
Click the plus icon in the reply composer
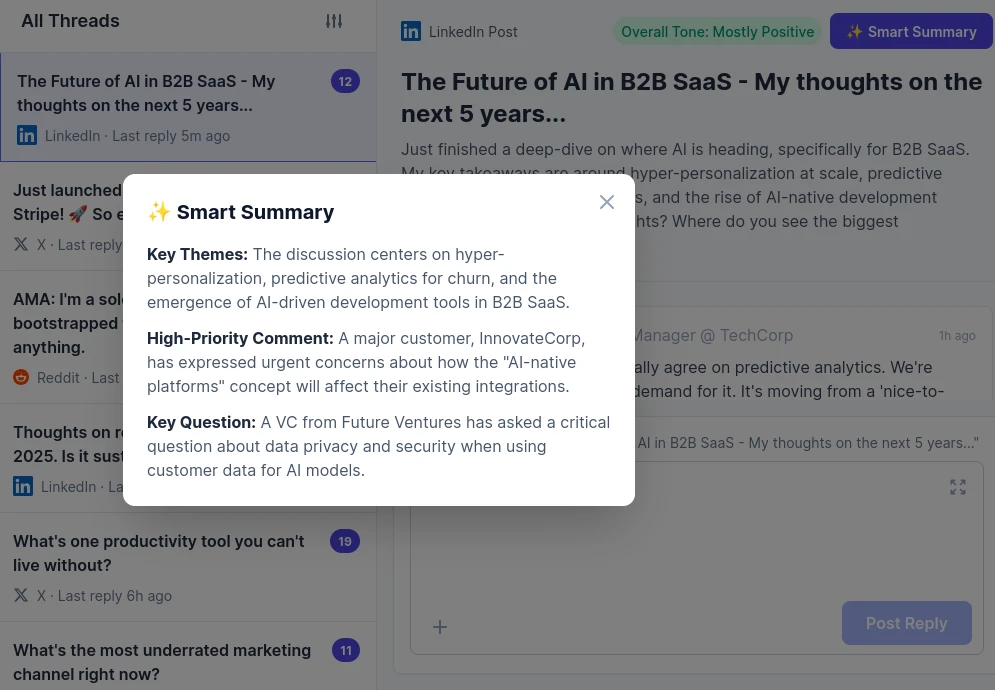point(440,627)
